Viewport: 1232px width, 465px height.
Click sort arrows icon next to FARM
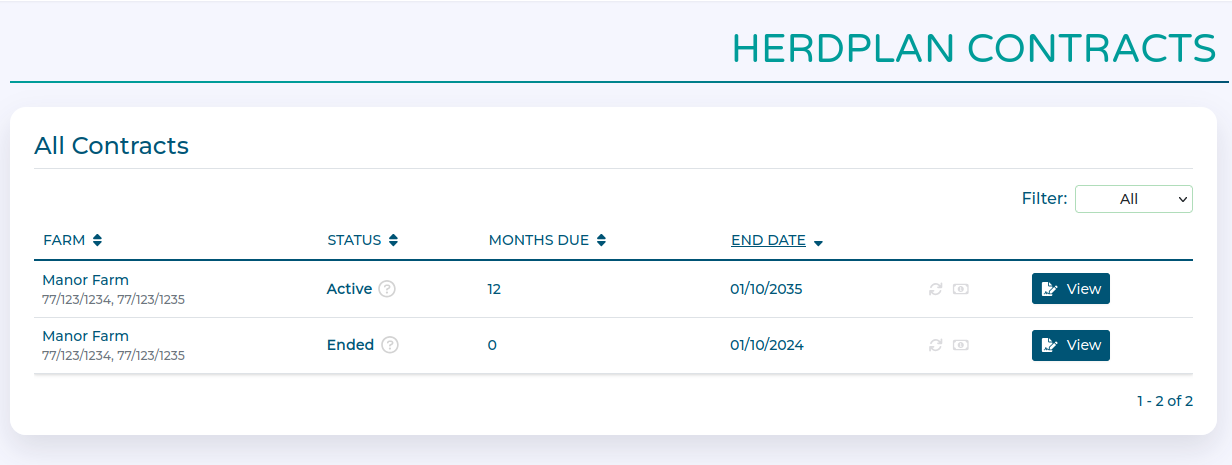[97, 240]
